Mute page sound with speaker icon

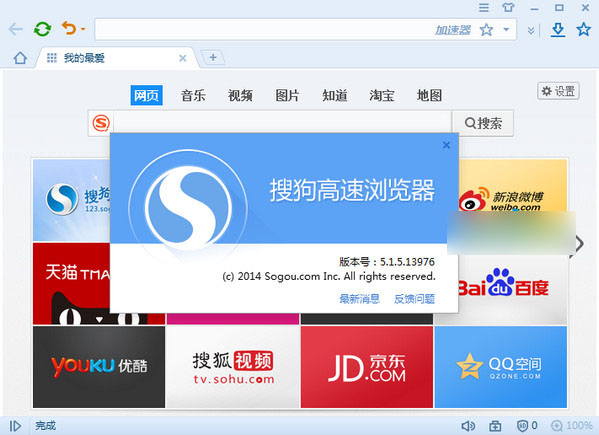tap(468, 426)
